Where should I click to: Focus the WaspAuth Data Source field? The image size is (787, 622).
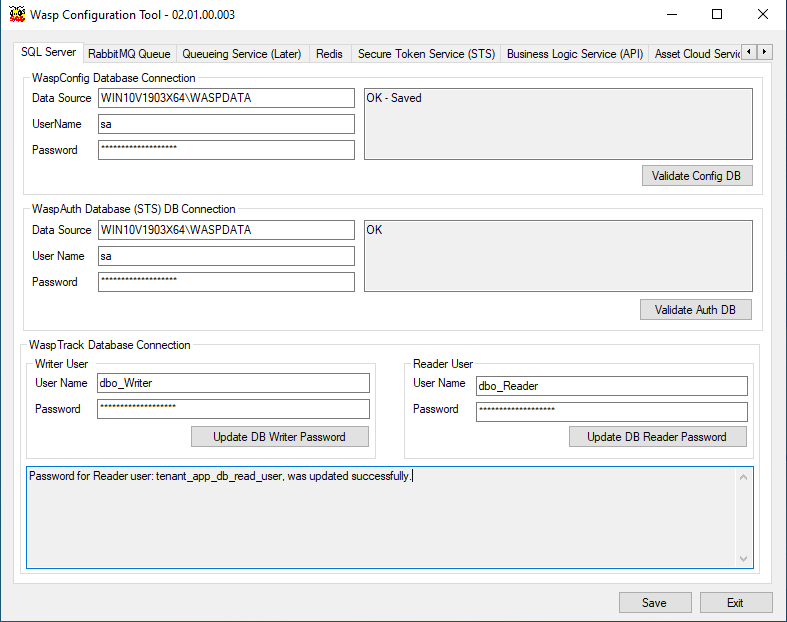pyautogui.click(x=226, y=230)
